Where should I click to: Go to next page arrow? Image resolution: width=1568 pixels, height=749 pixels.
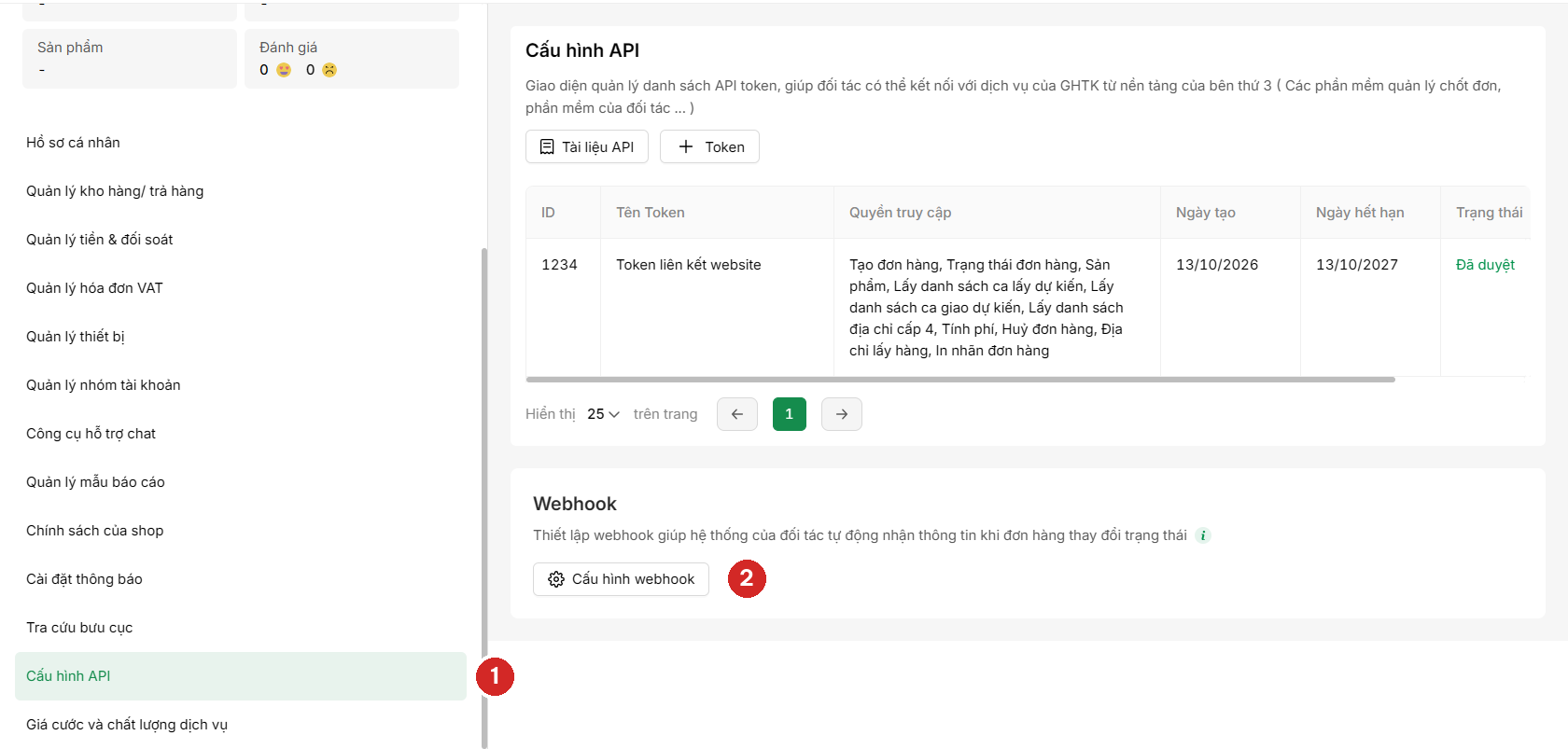click(x=842, y=414)
